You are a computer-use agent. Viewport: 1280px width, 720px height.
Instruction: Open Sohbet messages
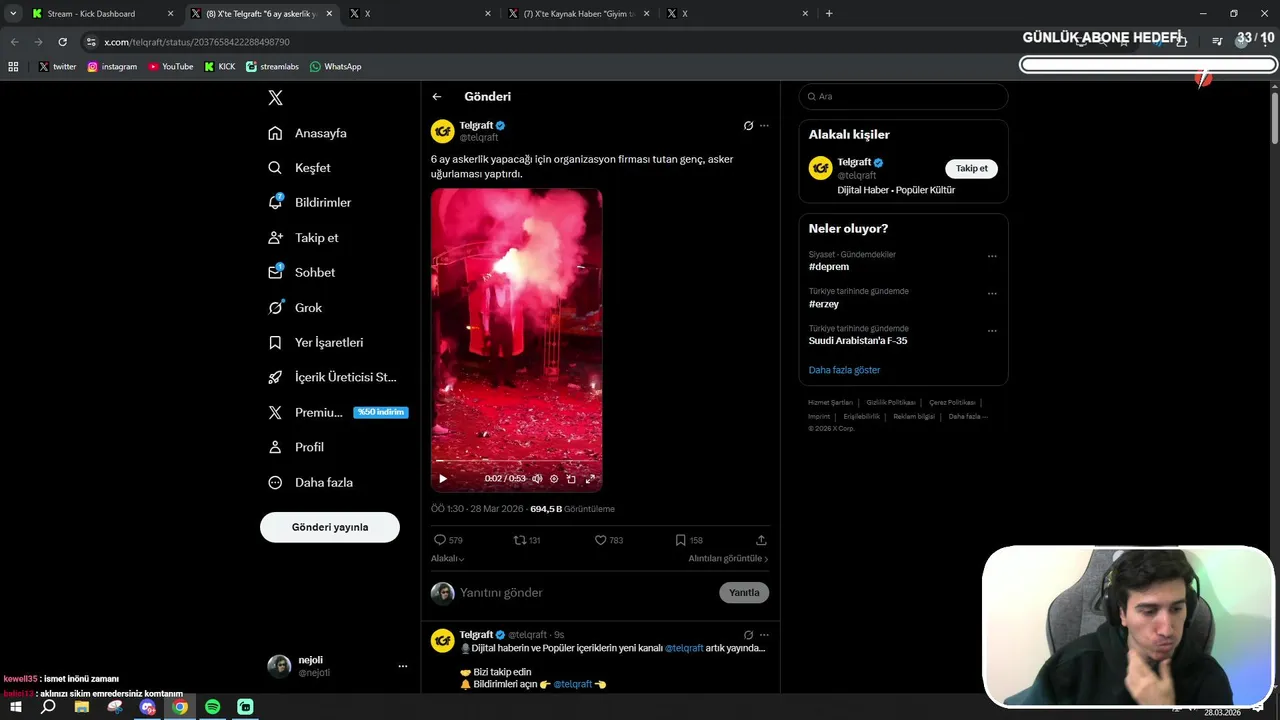click(302, 273)
